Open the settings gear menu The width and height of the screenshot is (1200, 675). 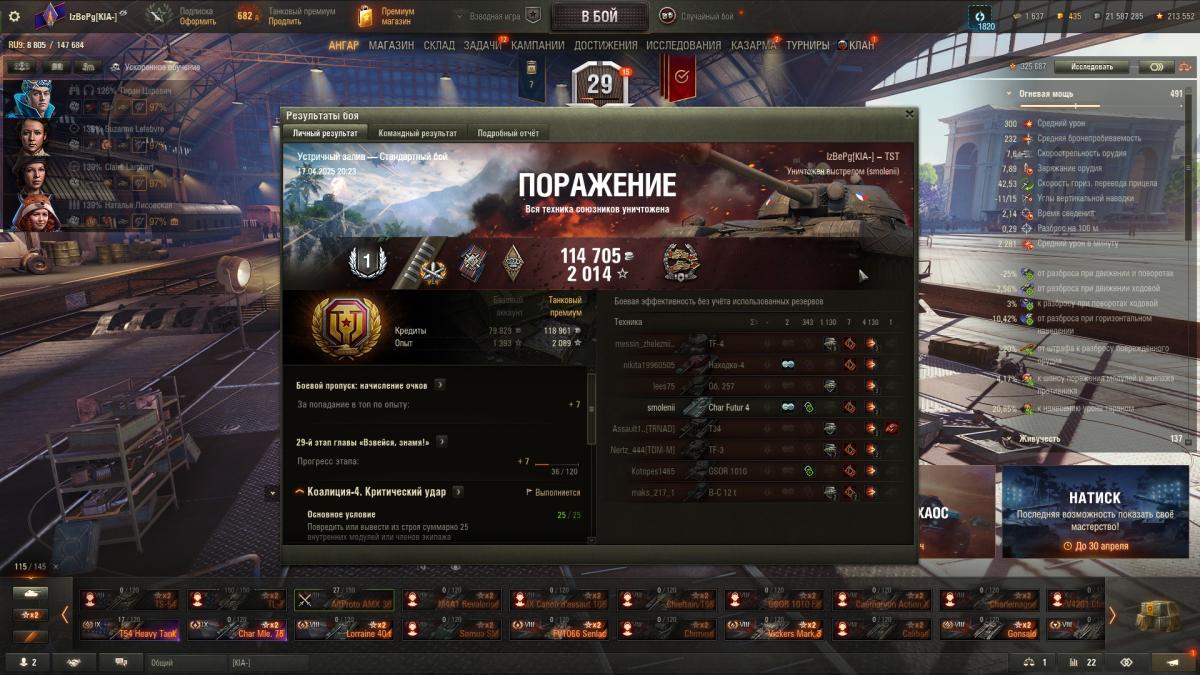tap(14, 16)
